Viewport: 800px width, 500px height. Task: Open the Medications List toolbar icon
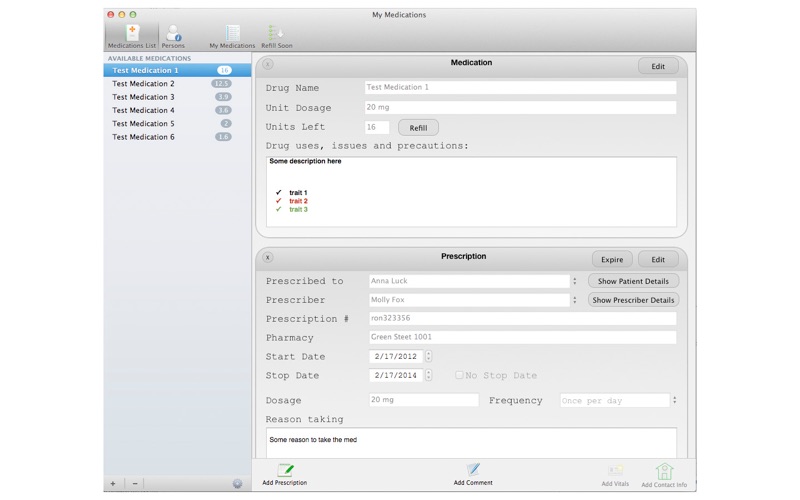tap(131, 35)
